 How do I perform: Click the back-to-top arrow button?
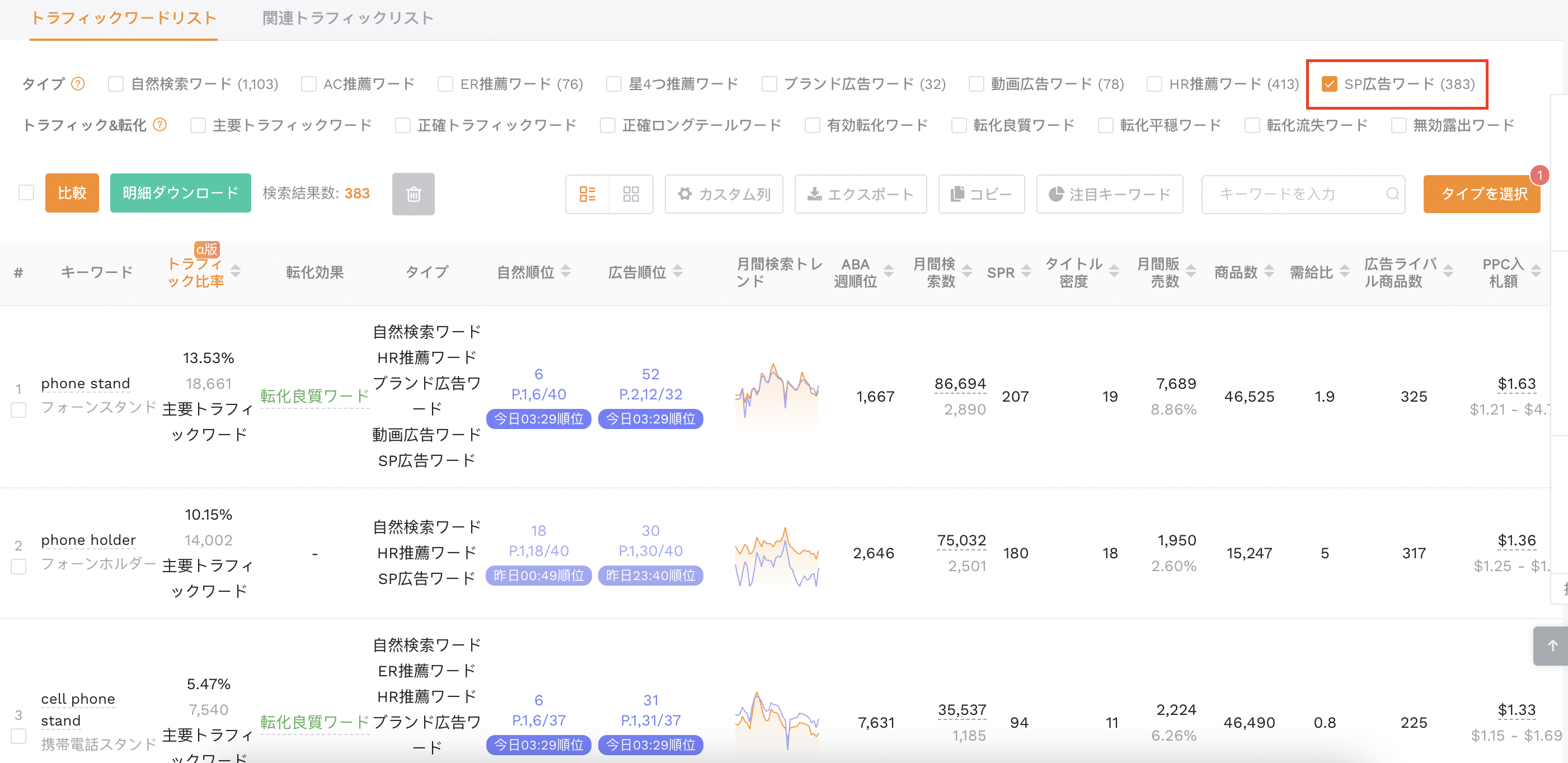tap(1552, 646)
